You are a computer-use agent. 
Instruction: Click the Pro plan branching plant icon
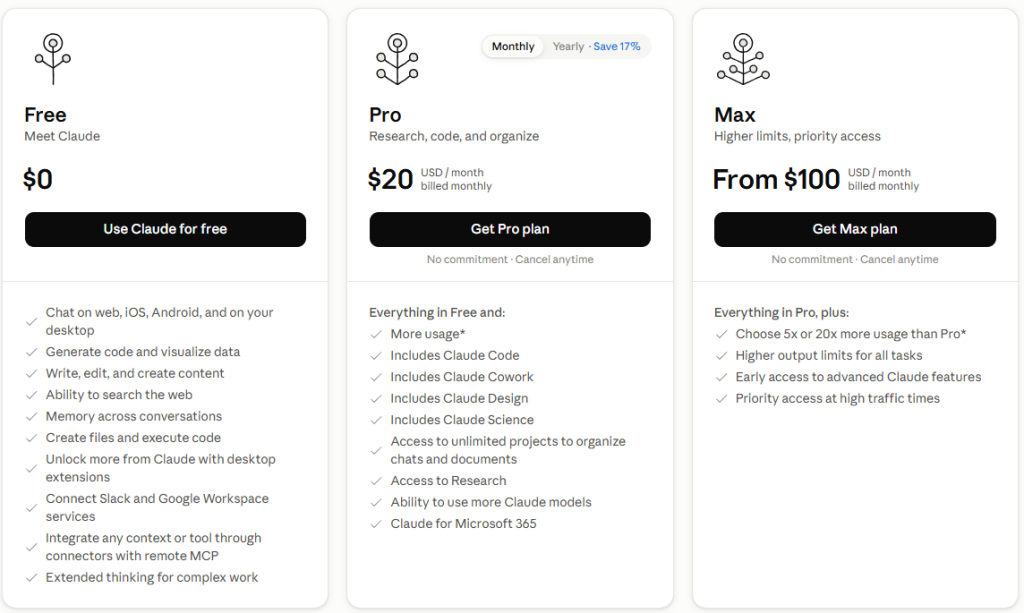[397, 59]
